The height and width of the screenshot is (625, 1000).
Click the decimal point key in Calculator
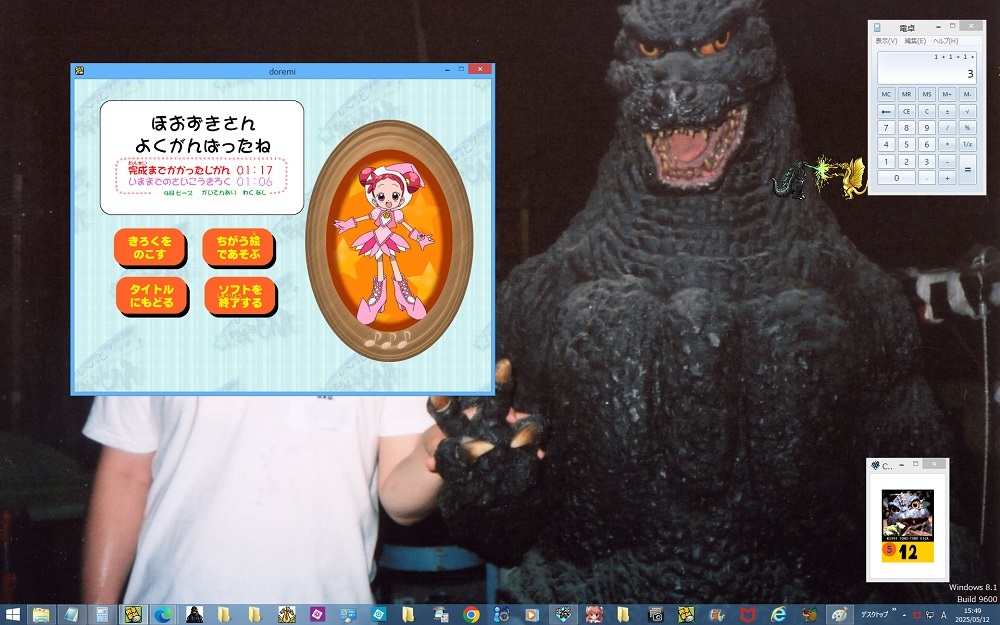[927, 178]
